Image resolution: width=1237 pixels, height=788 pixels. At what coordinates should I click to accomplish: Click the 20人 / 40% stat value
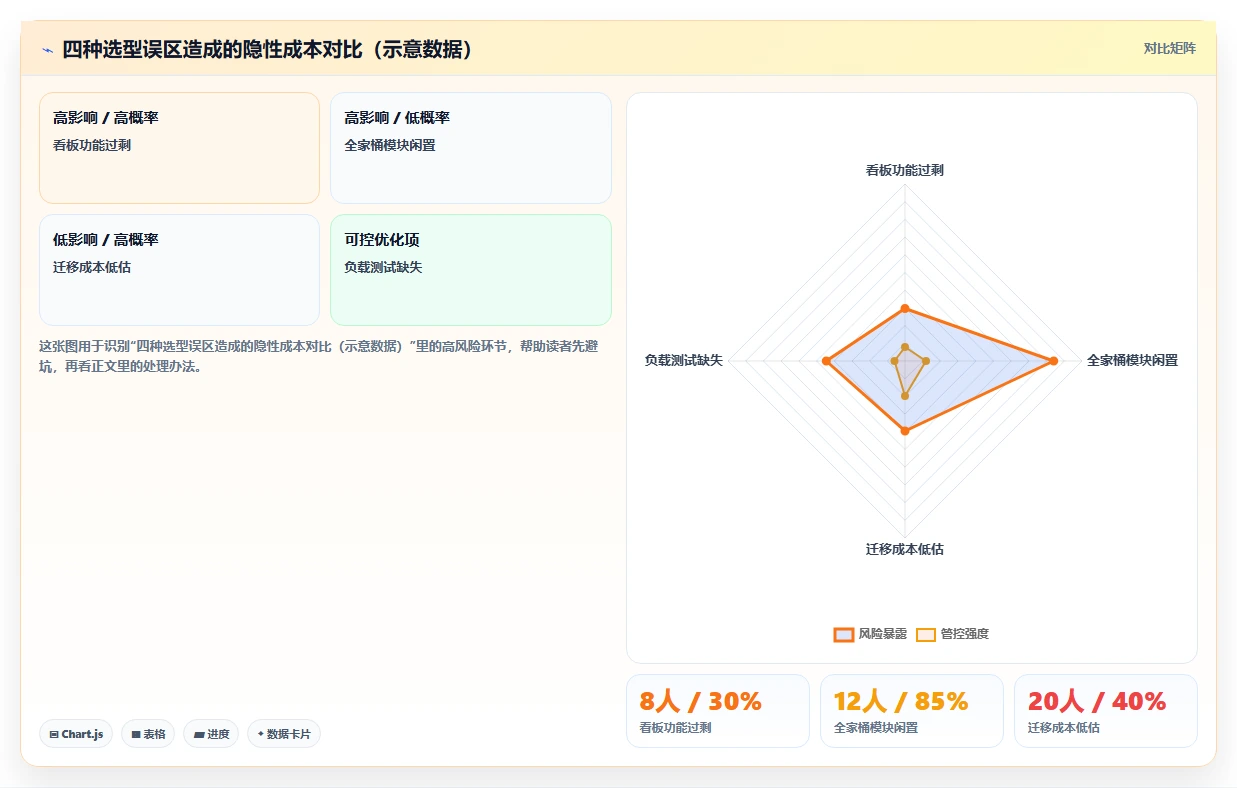point(1097,701)
